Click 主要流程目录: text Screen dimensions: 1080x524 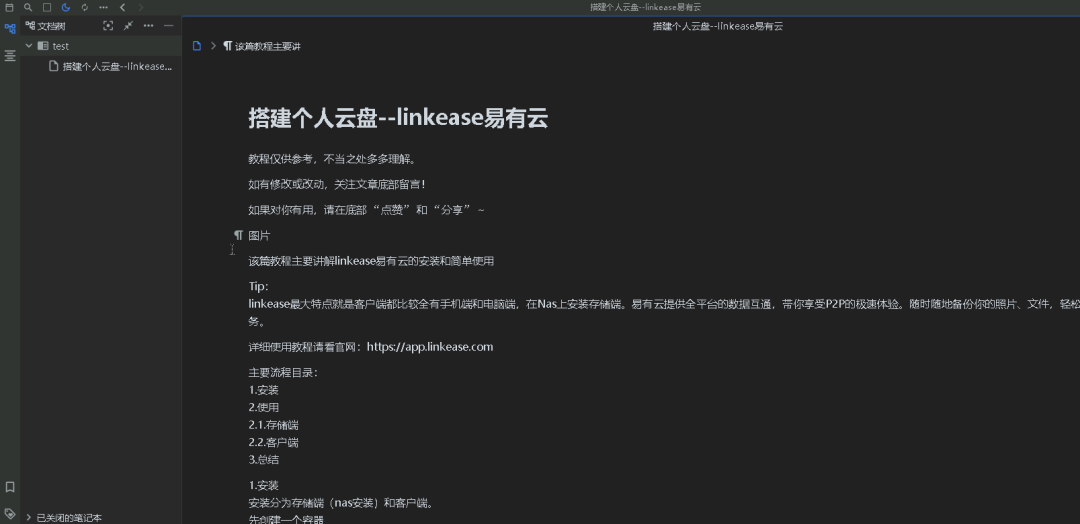tap(283, 373)
